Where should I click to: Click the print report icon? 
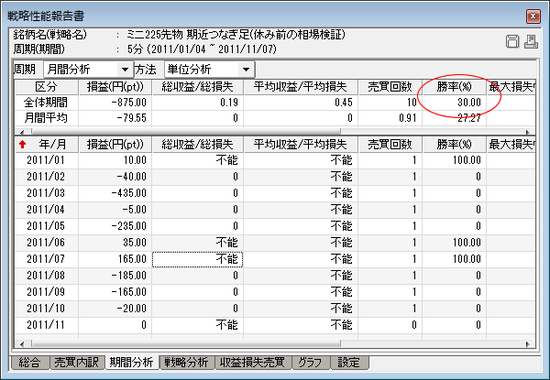[531, 42]
